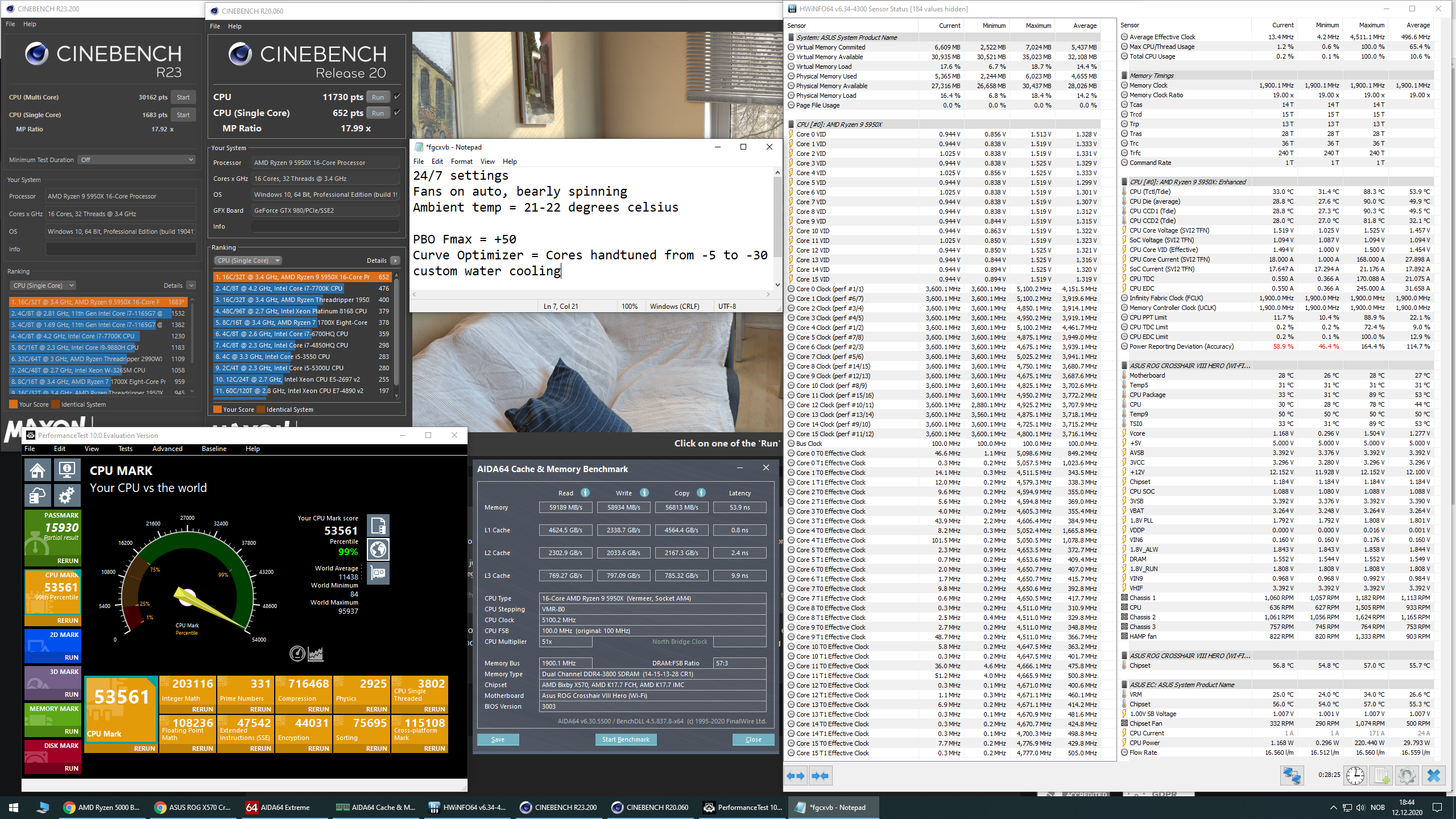Select the 2D MARK tile in PerformanceTest

52,646
